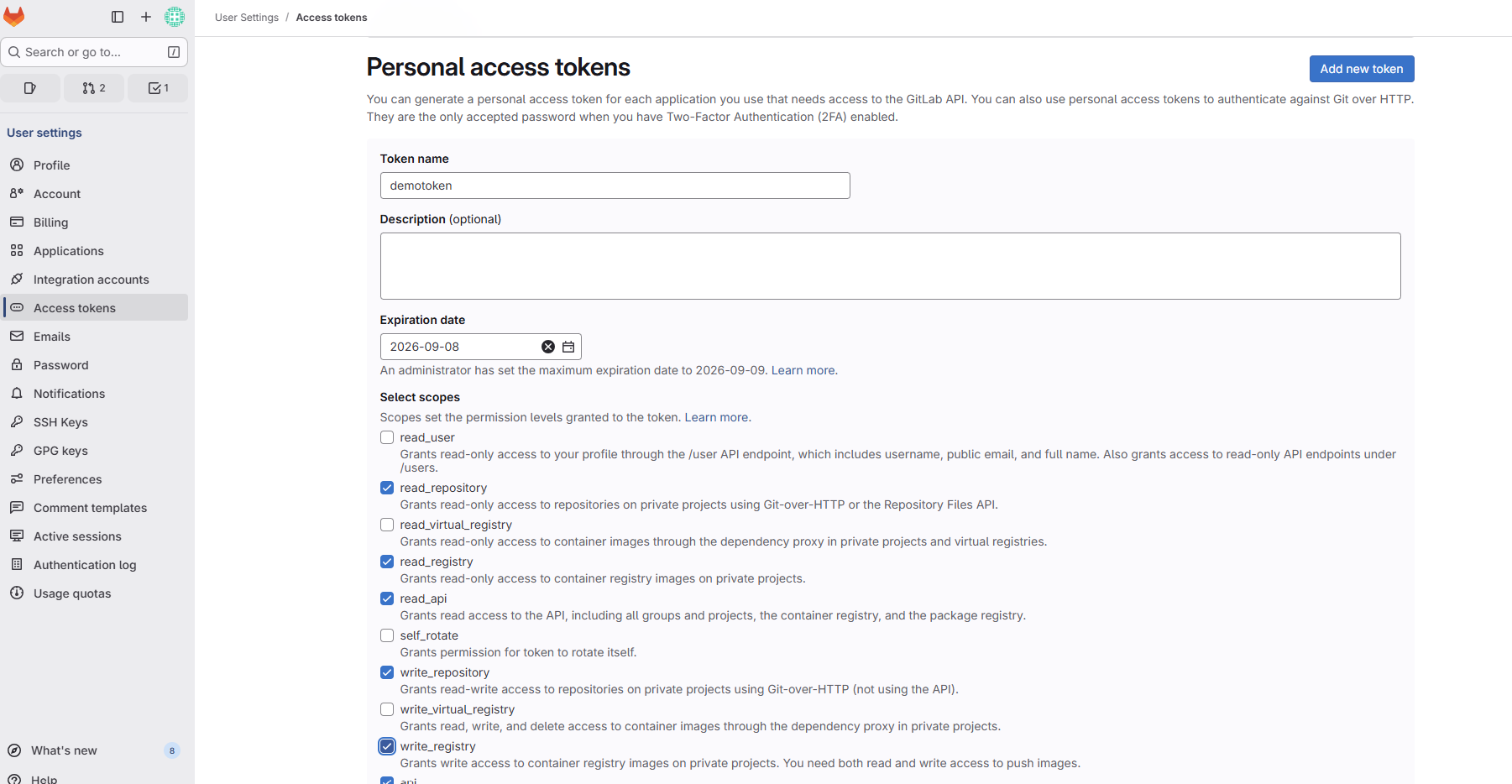Enable the self_rotate scope
The width and height of the screenshot is (1512, 784).
tap(386, 635)
